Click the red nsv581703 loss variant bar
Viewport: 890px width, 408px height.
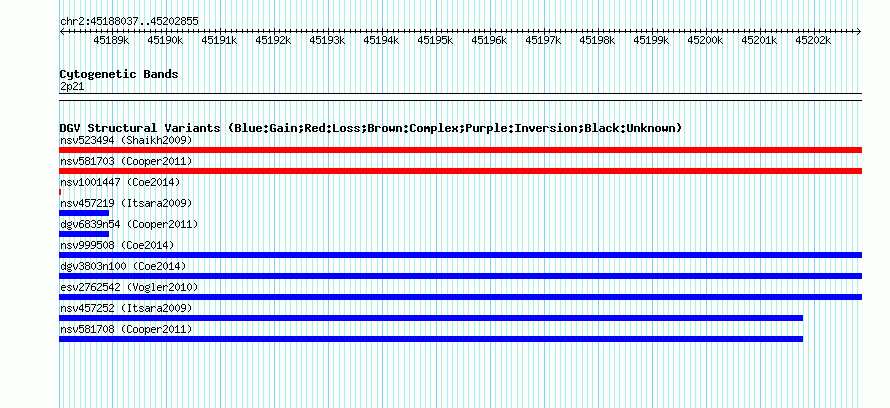pyautogui.click(x=460, y=171)
